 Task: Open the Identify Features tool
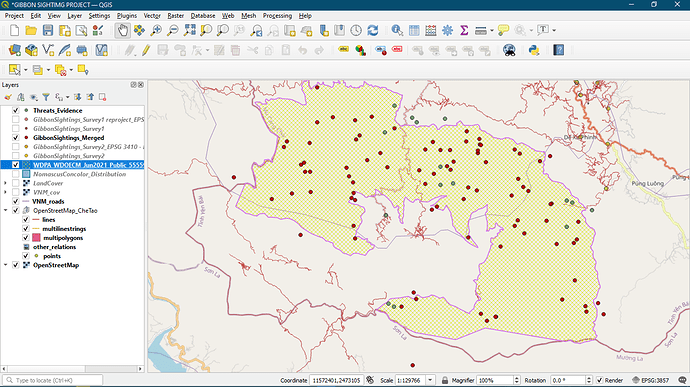[397, 30]
